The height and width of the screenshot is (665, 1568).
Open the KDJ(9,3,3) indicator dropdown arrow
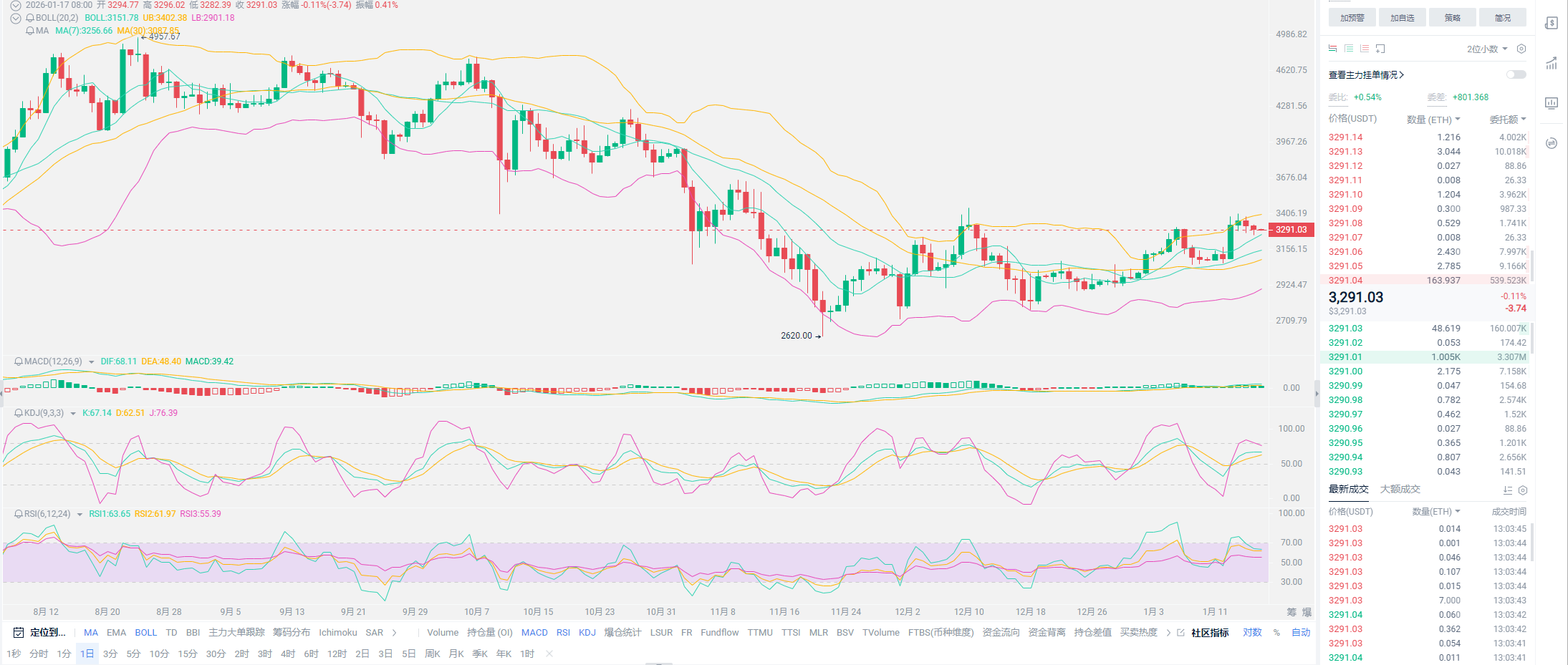point(73,414)
